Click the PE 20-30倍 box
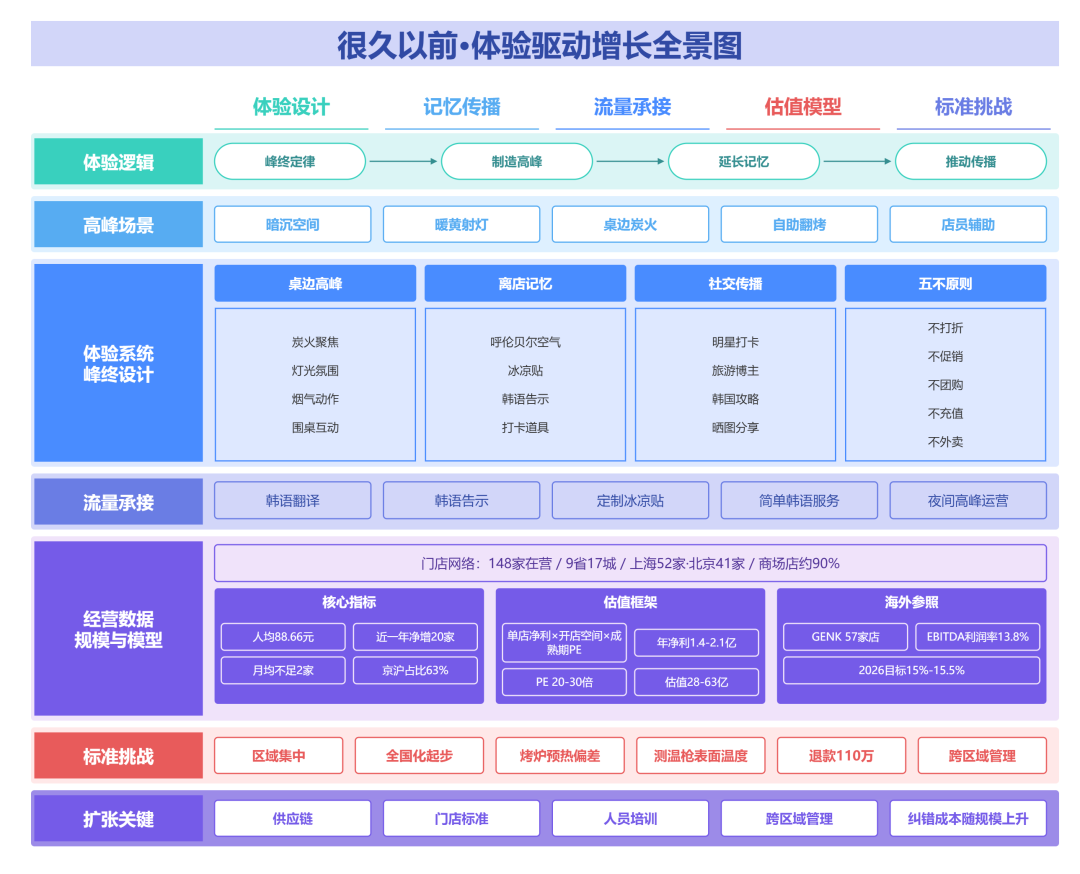 (x=564, y=682)
